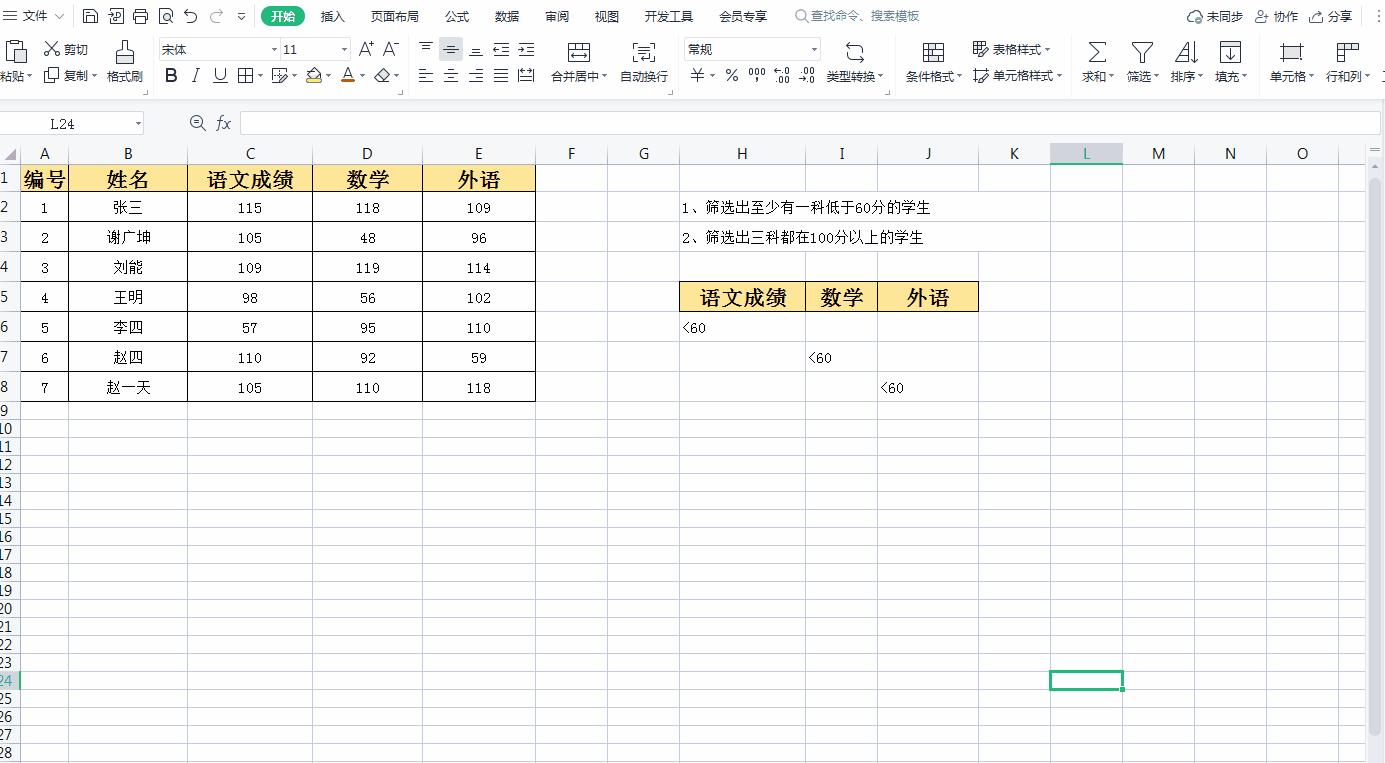Toggle Bold formatting

pyautogui.click(x=171, y=76)
